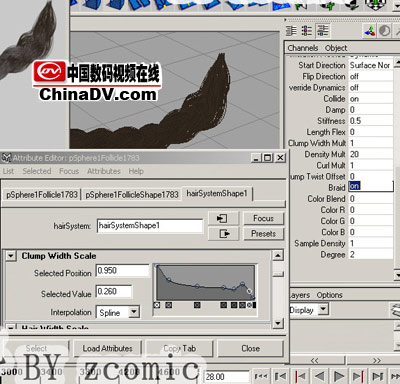
Task: Click the checkered sphere shelf icon
Action: 376,6
